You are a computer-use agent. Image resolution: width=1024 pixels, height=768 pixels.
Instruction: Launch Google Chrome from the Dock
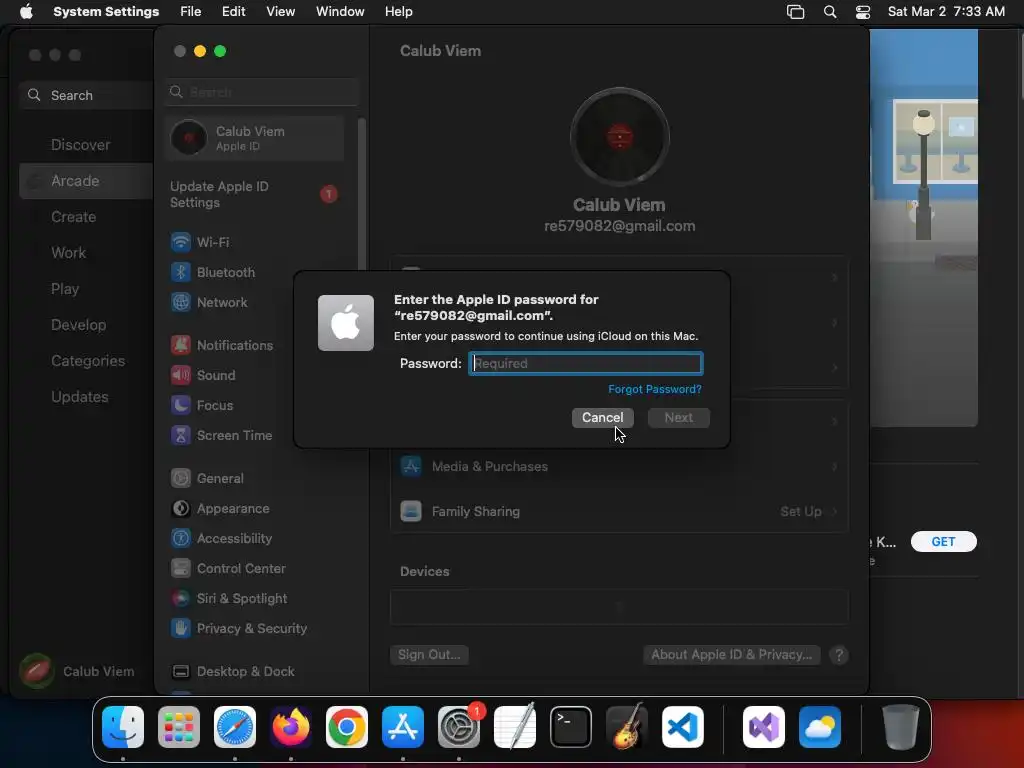click(347, 727)
